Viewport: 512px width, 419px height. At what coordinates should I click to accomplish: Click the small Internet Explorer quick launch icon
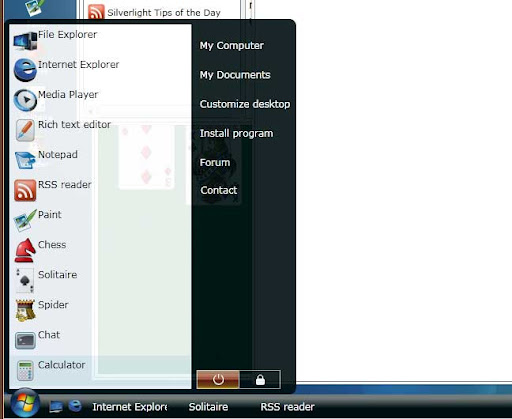pos(75,406)
